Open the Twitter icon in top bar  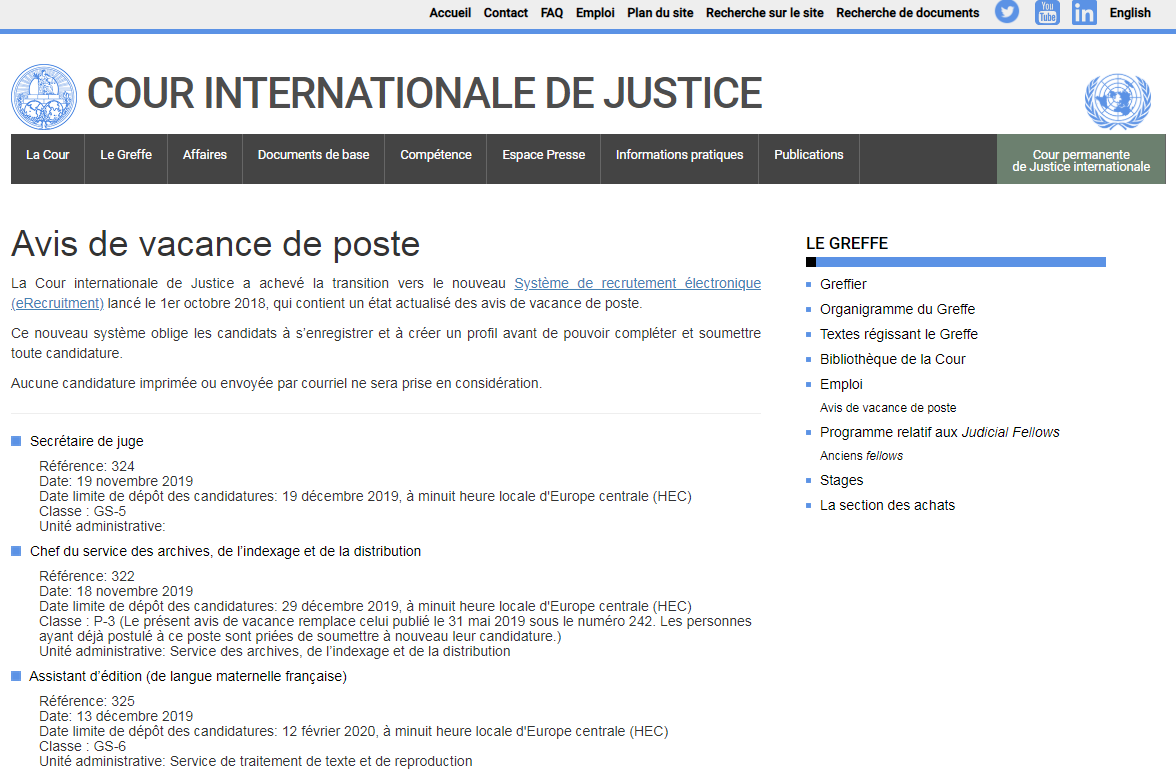(x=1006, y=12)
